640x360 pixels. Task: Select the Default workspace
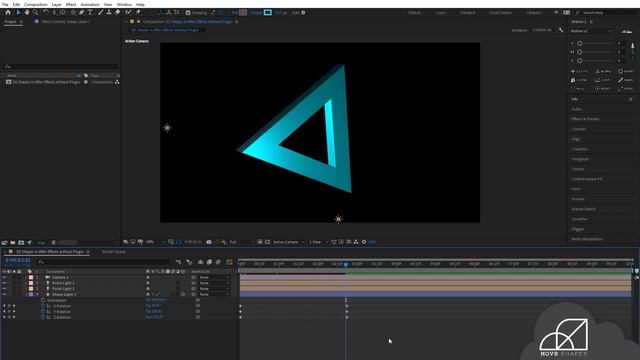tap(414, 13)
